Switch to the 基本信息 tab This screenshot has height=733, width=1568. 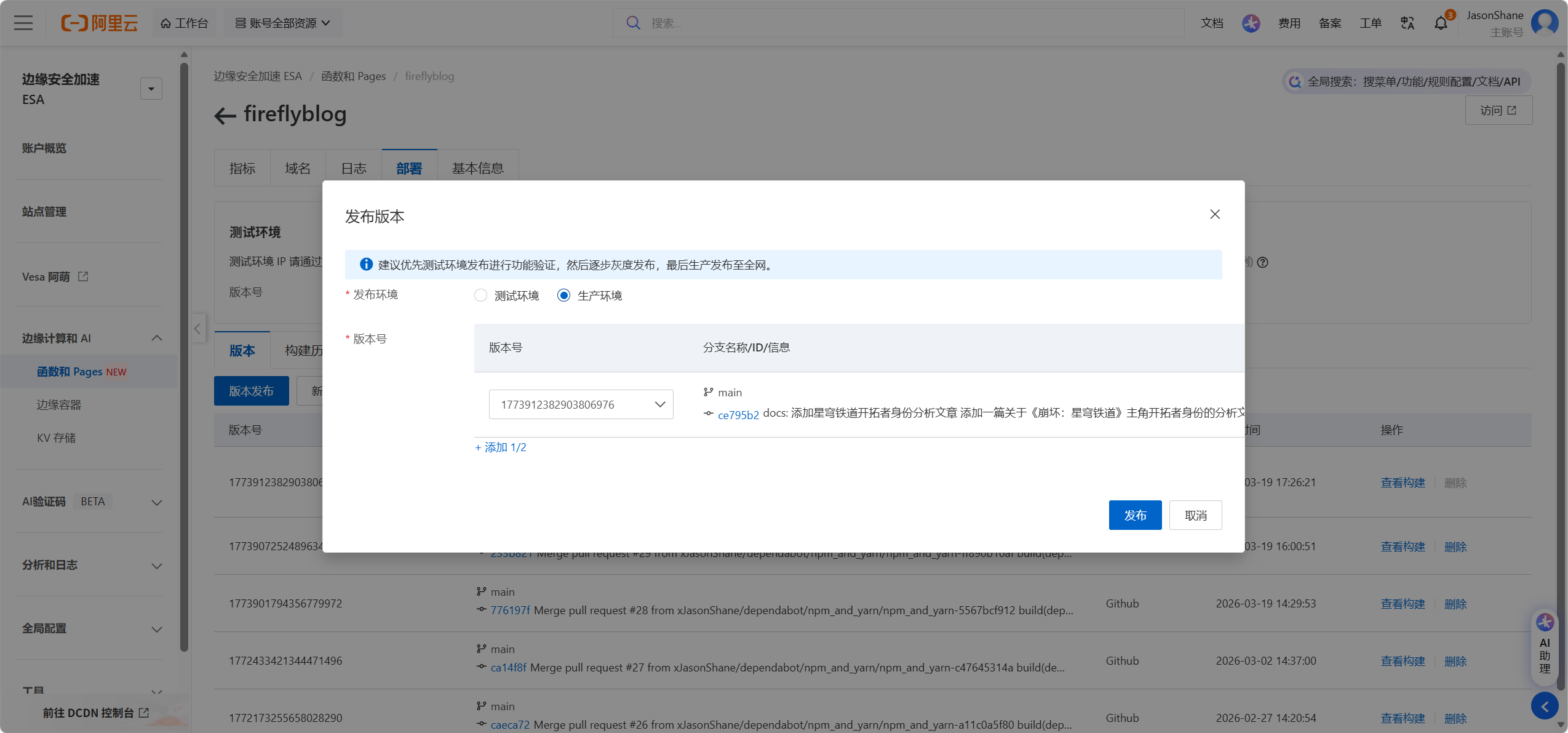click(477, 168)
